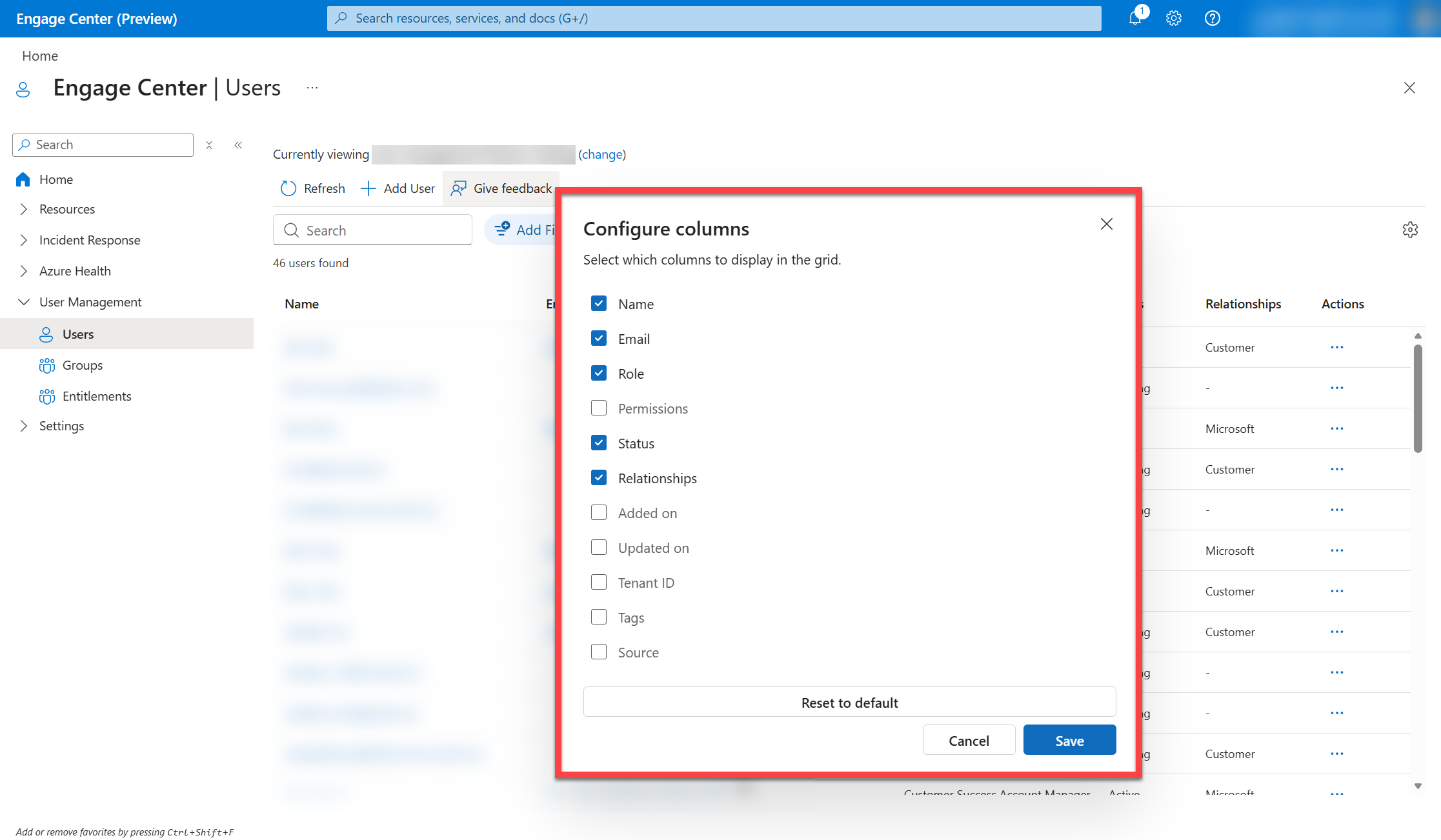Click the Entitlements icon in sidebar
The width and height of the screenshot is (1441, 840).
47,396
